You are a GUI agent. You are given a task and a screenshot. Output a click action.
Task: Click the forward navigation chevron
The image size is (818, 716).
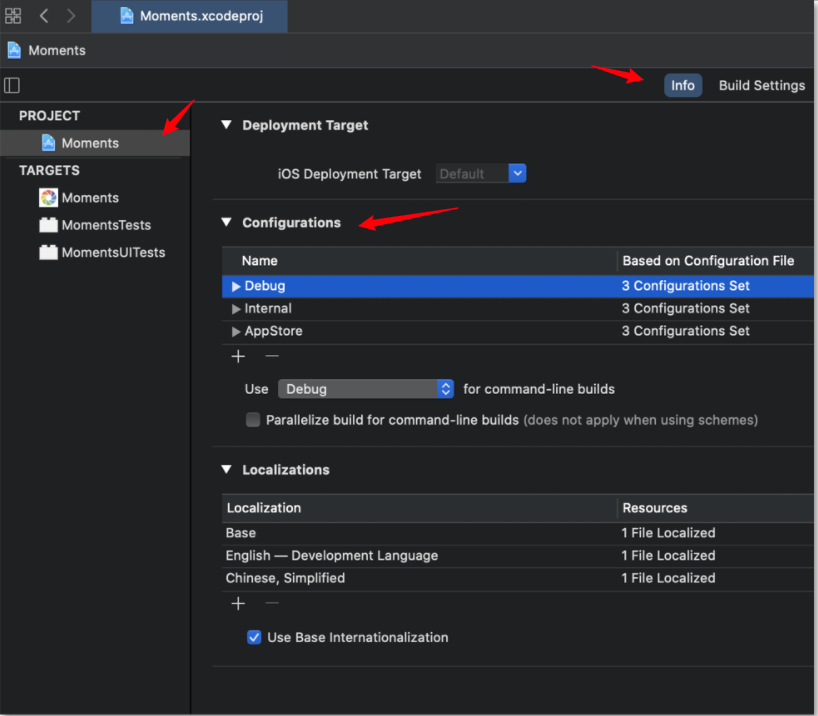coord(71,16)
